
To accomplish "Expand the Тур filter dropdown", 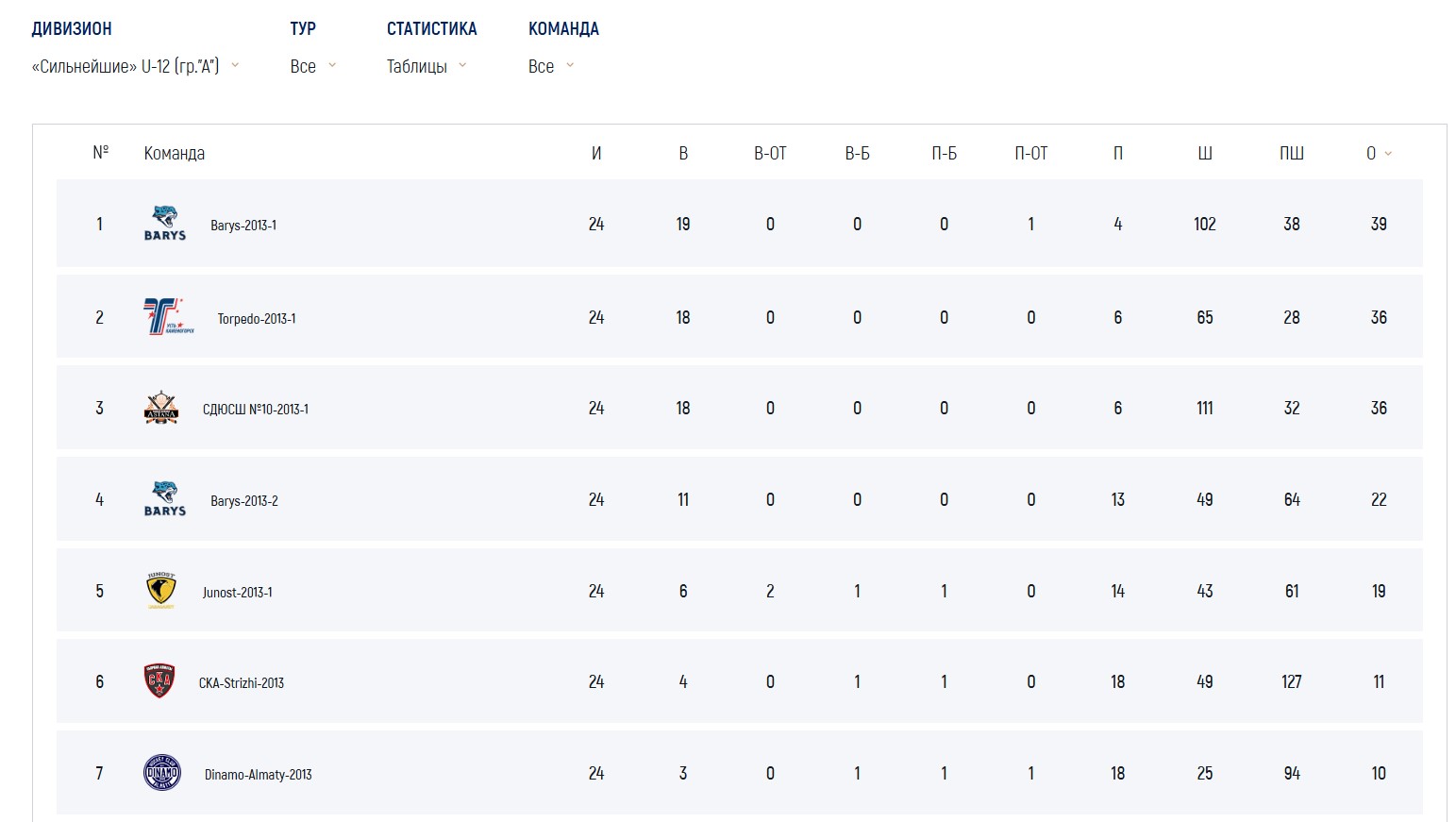I will pyautogui.click(x=312, y=66).
